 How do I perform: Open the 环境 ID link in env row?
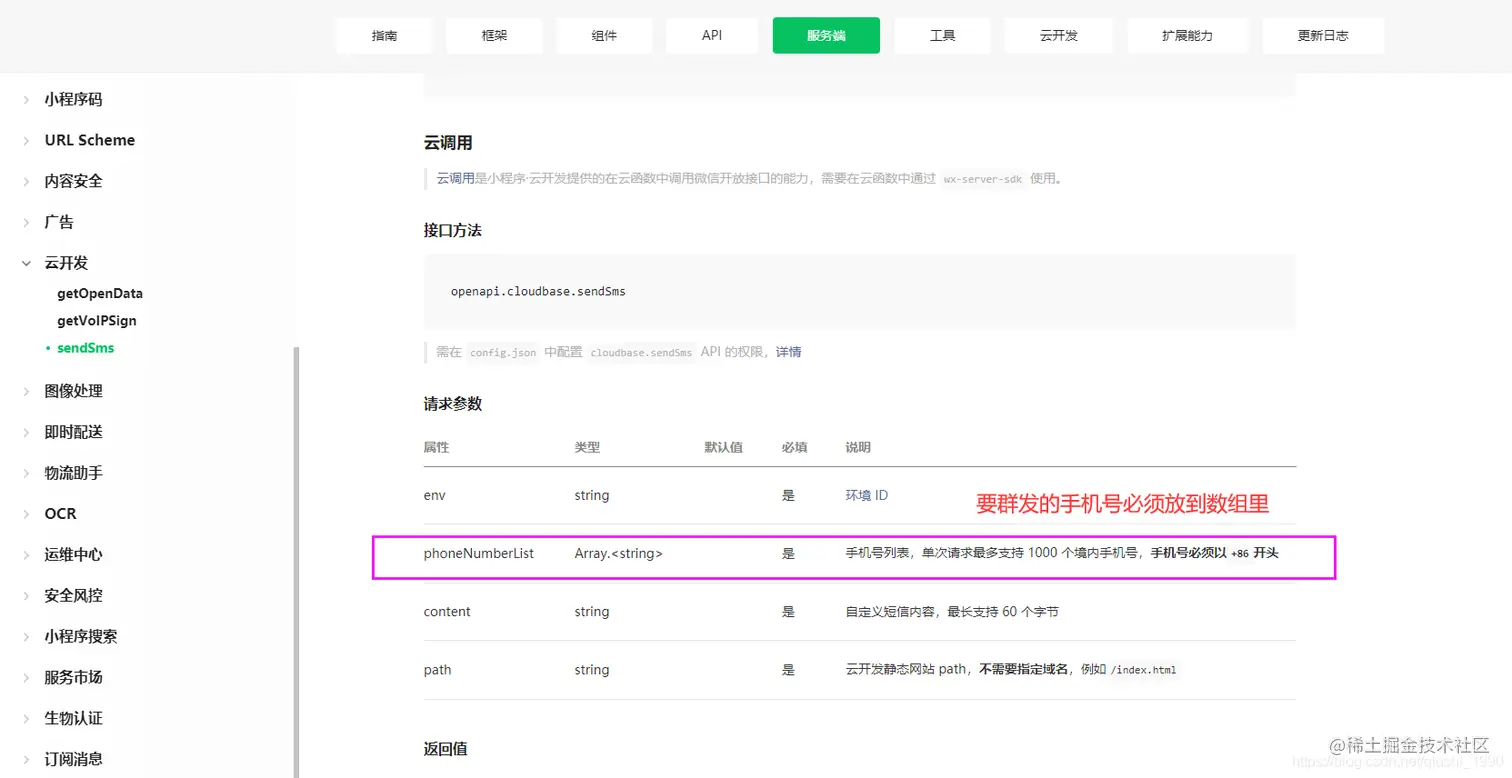pos(867,496)
